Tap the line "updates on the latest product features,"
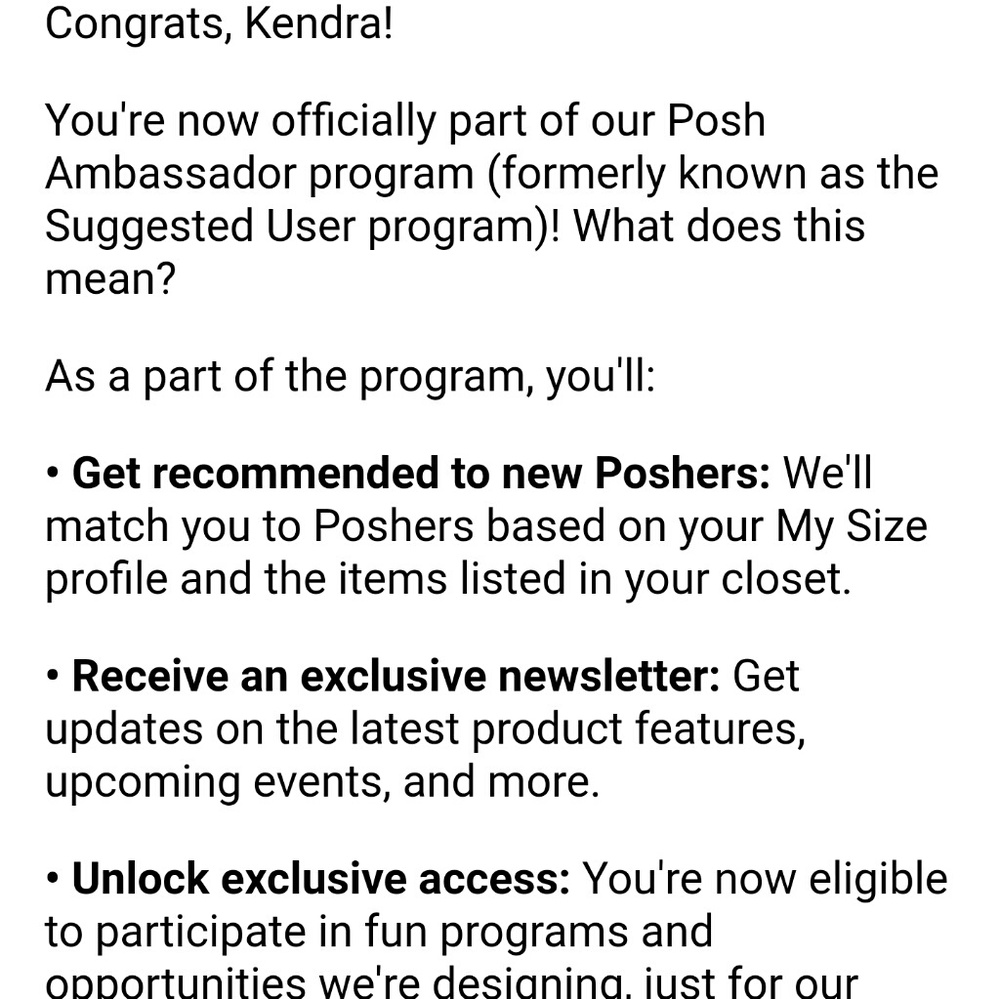1000x999 pixels. click(x=425, y=729)
